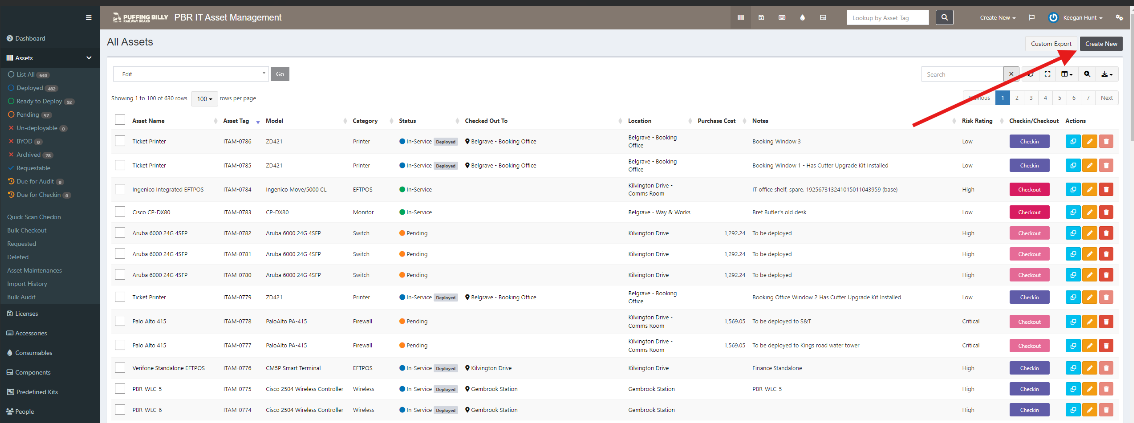This screenshot has height=423, width=1134.
Task: Go to page 2 of results
Action: [x=1016, y=98]
